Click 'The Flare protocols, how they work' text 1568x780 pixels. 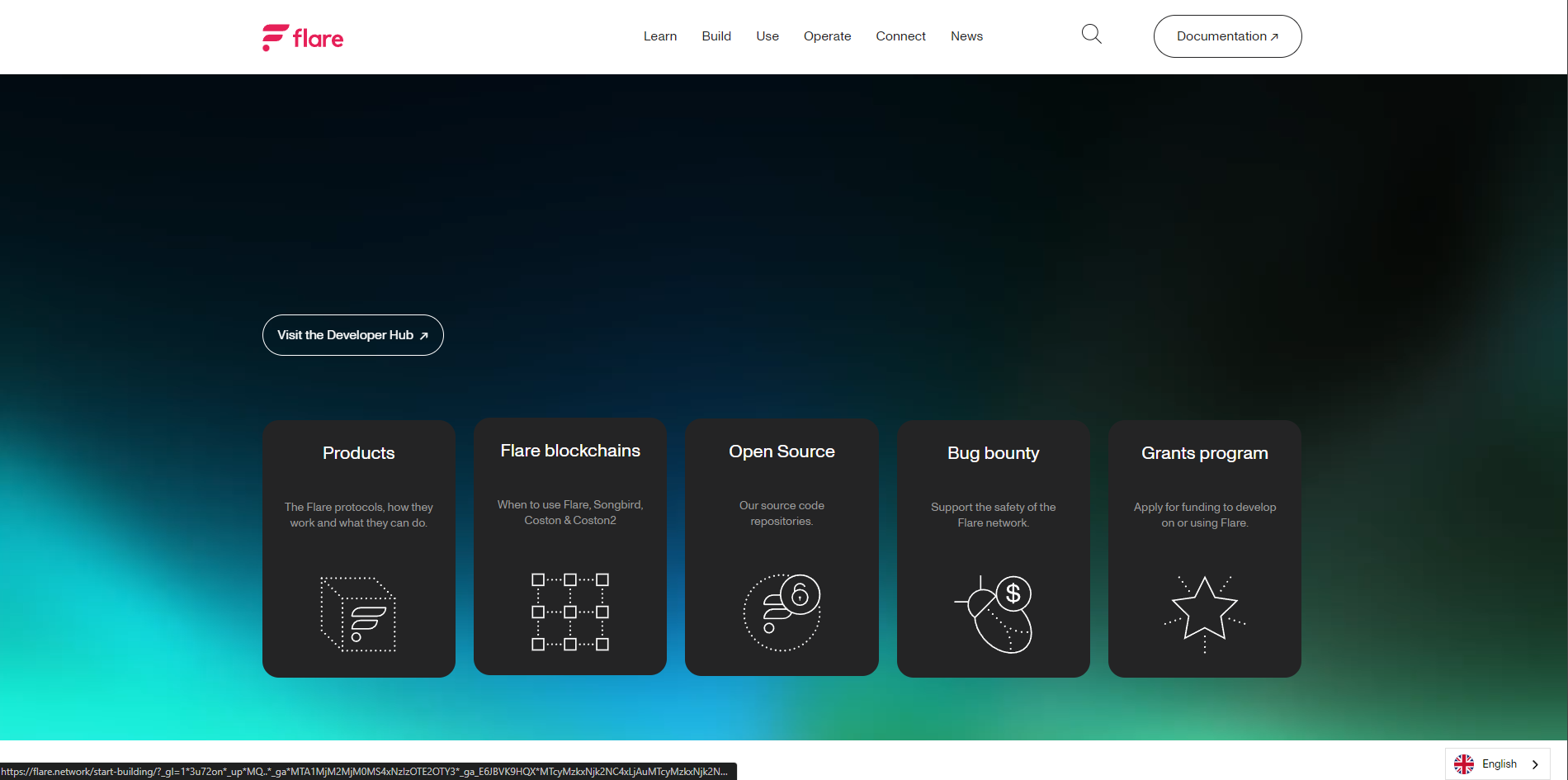(358, 515)
